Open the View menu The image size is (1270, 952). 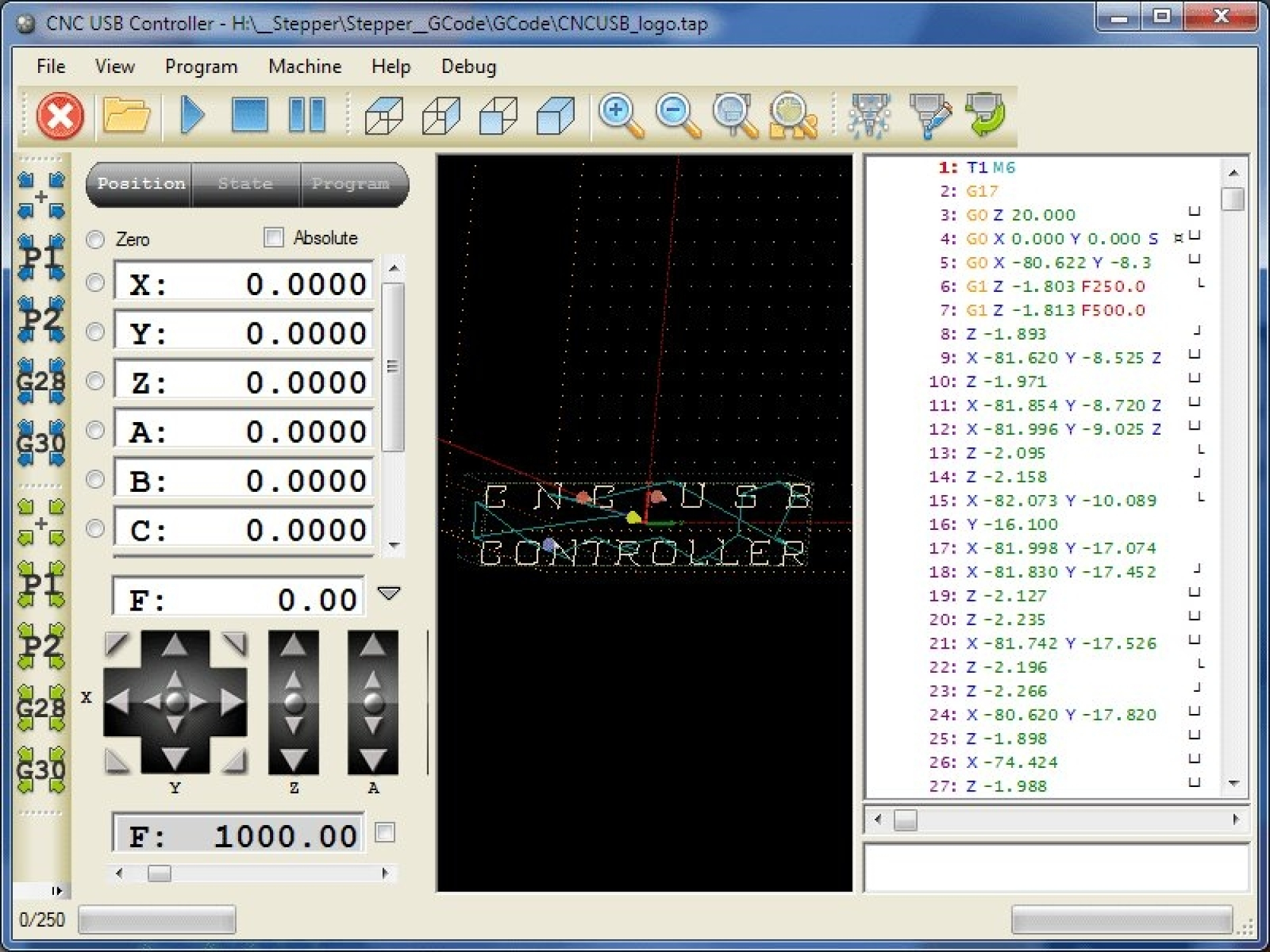coord(115,66)
